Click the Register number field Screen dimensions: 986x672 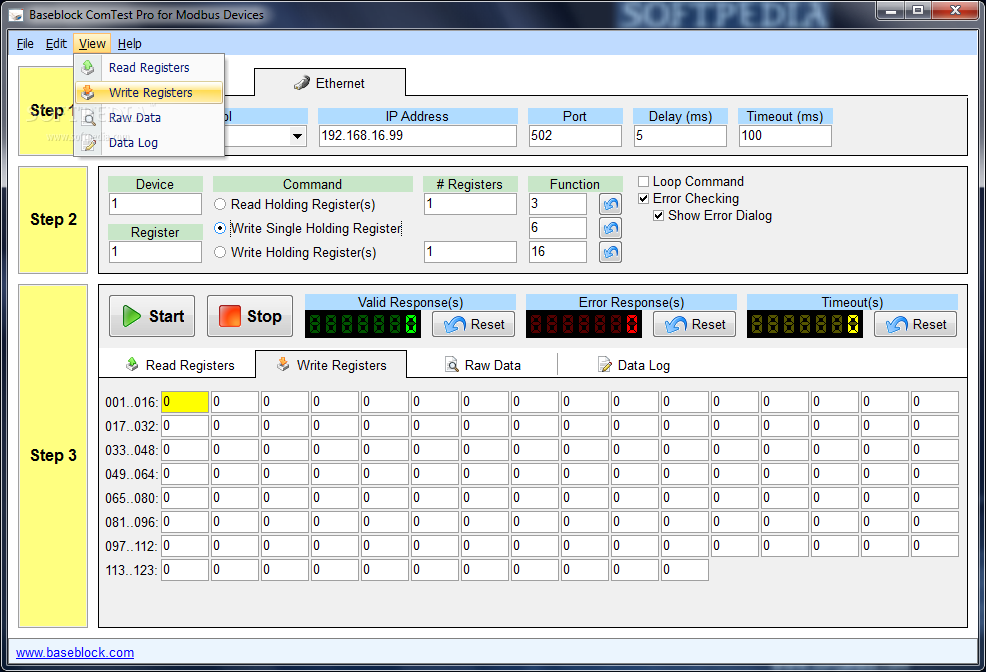tap(155, 252)
